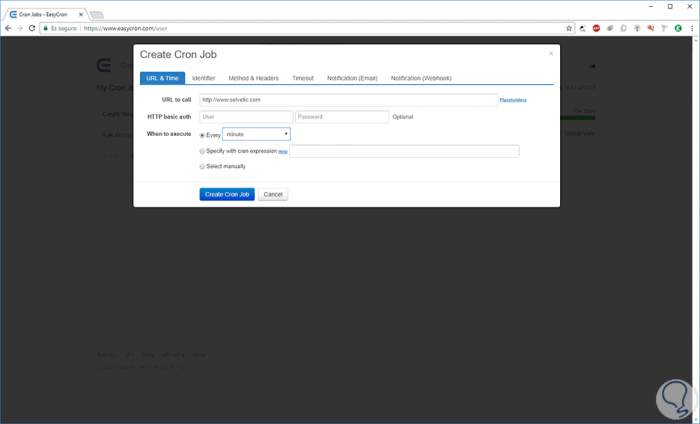Open the cron expression Help link
This screenshot has height=424, width=700.
283,152
